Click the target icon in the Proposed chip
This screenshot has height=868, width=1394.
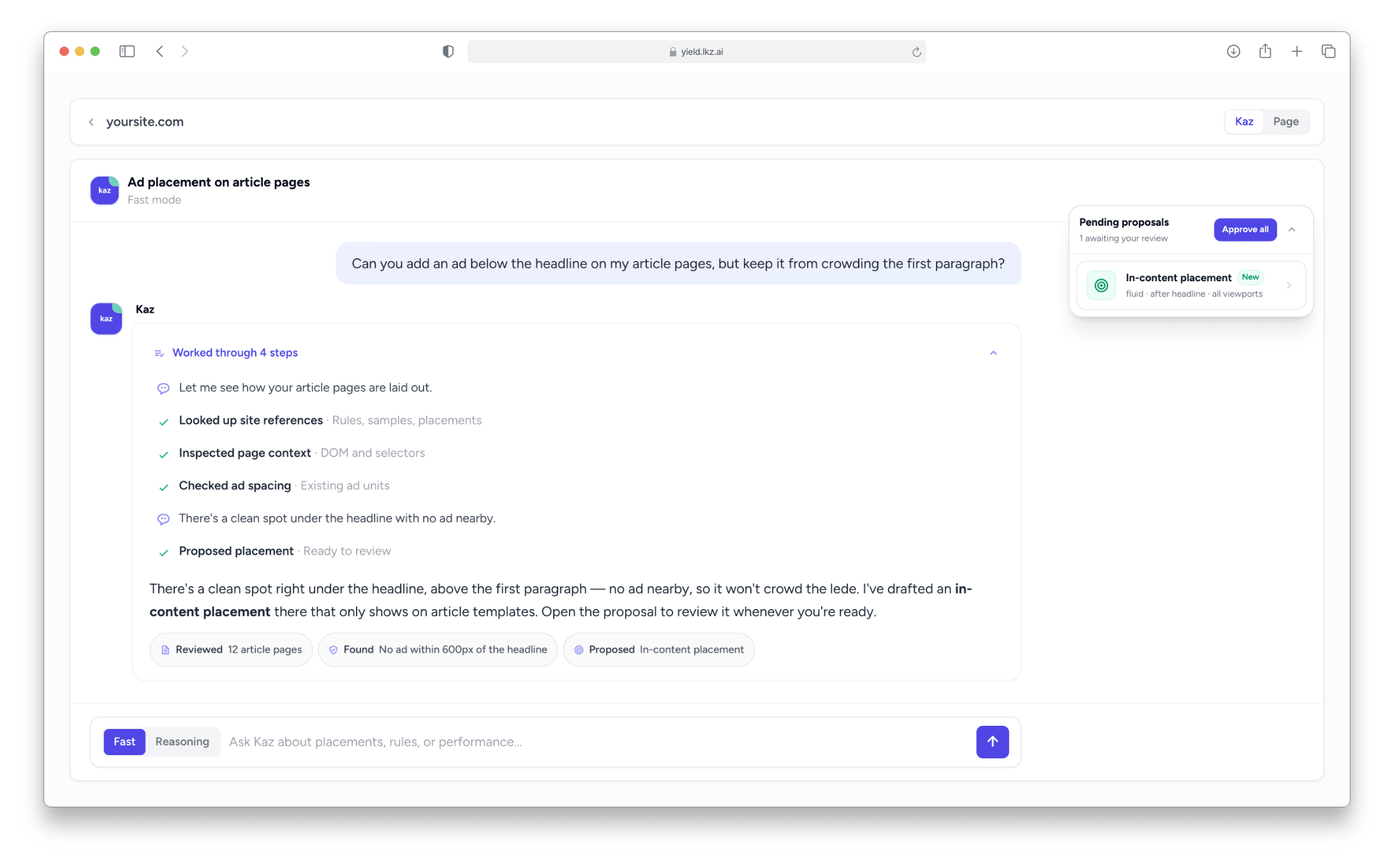[579, 650]
